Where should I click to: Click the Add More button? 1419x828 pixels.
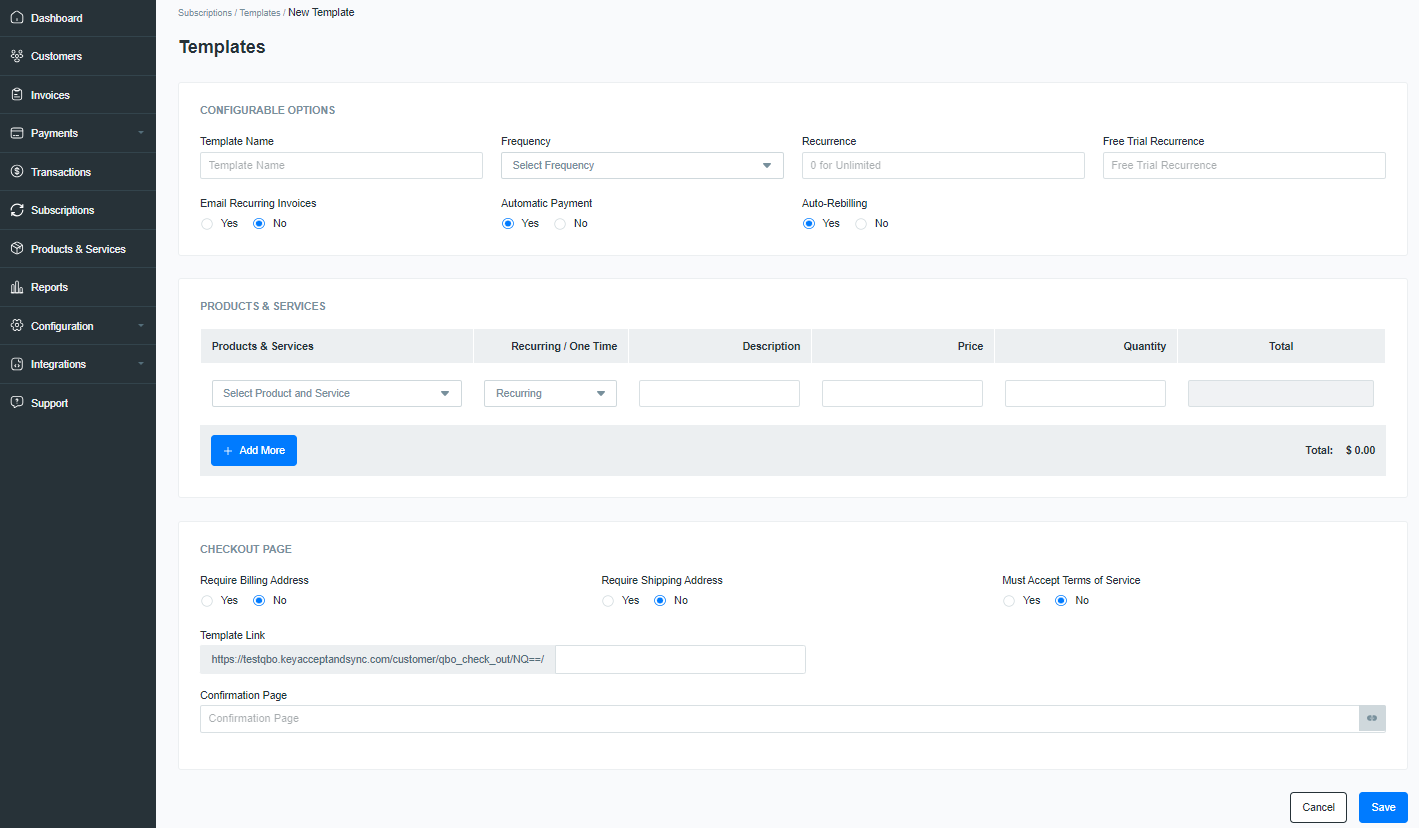(x=254, y=451)
